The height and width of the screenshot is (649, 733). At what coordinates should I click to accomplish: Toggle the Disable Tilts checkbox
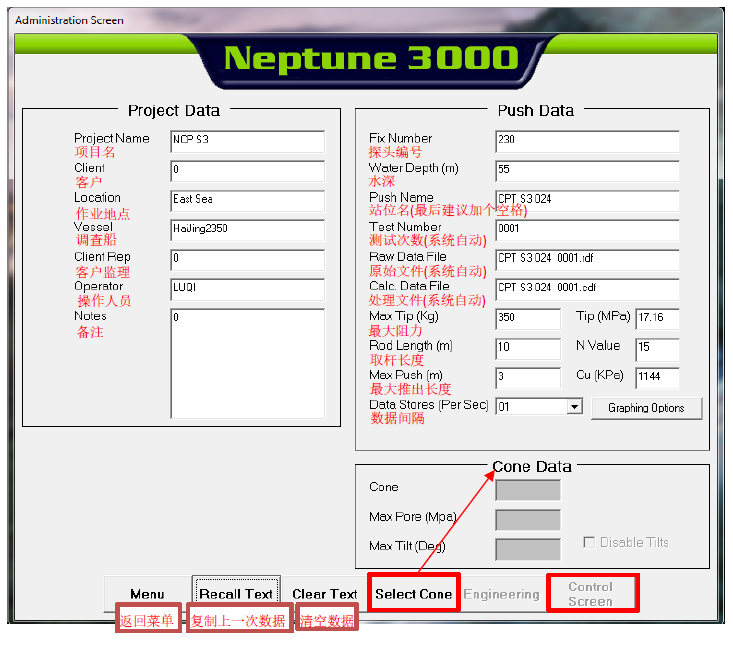pos(589,542)
